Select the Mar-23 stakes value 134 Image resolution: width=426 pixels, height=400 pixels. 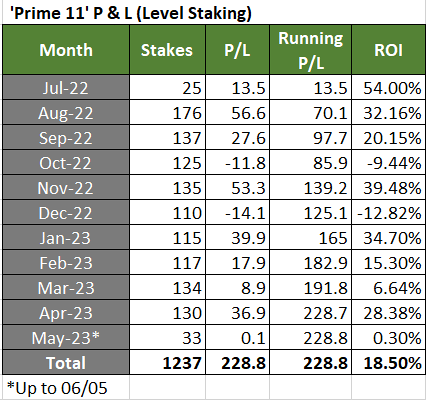tap(167, 287)
